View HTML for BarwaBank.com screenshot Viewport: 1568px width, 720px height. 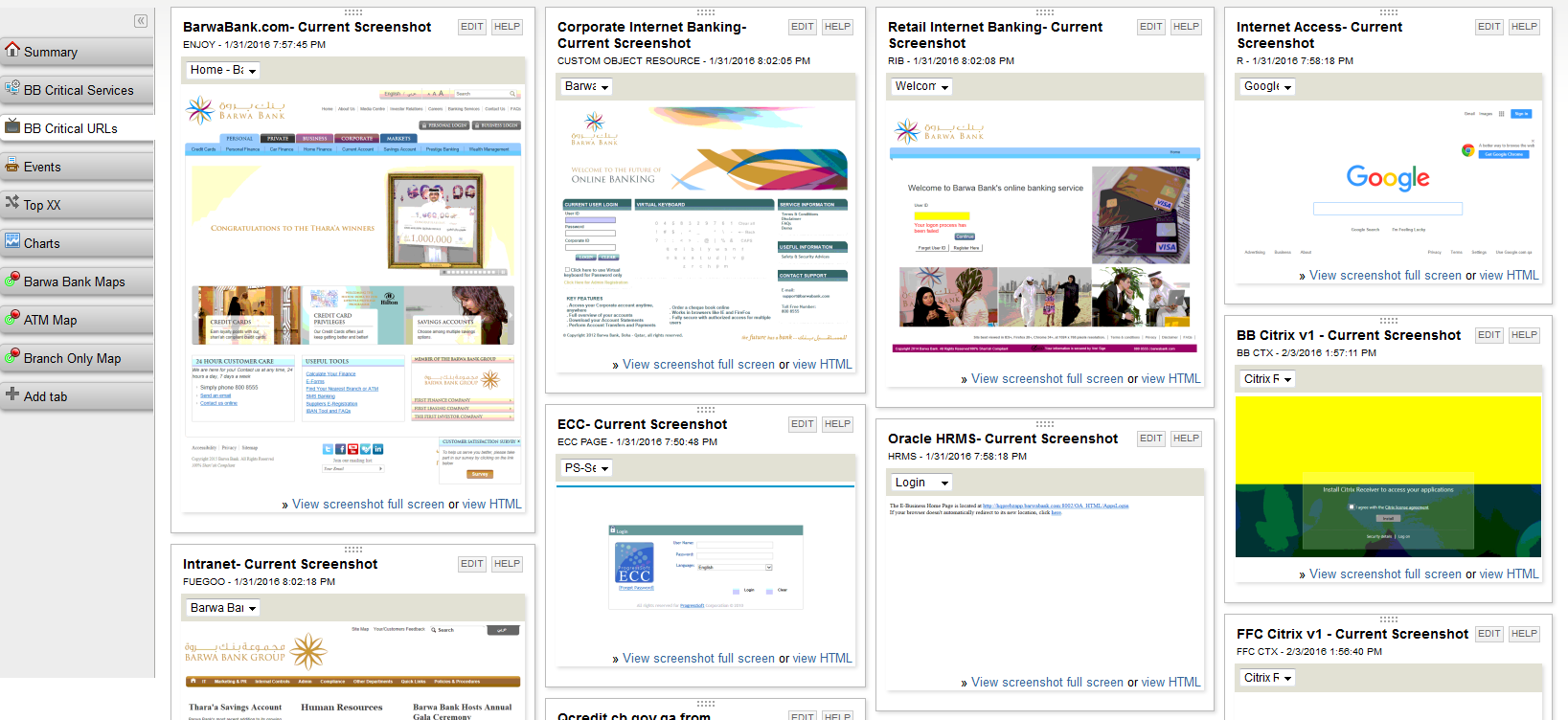491,504
